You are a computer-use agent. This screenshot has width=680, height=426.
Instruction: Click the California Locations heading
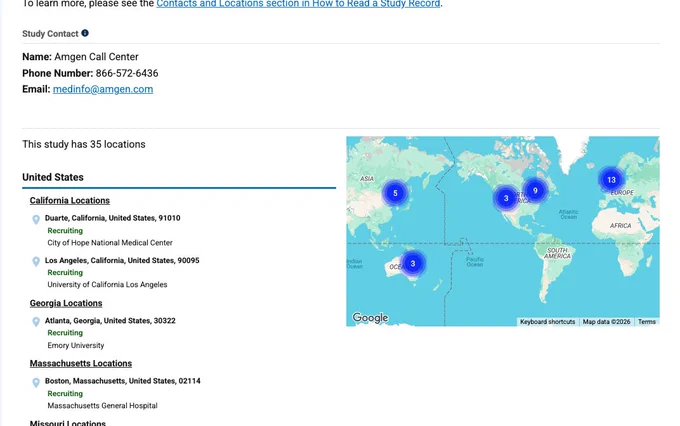click(x=70, y=200)
